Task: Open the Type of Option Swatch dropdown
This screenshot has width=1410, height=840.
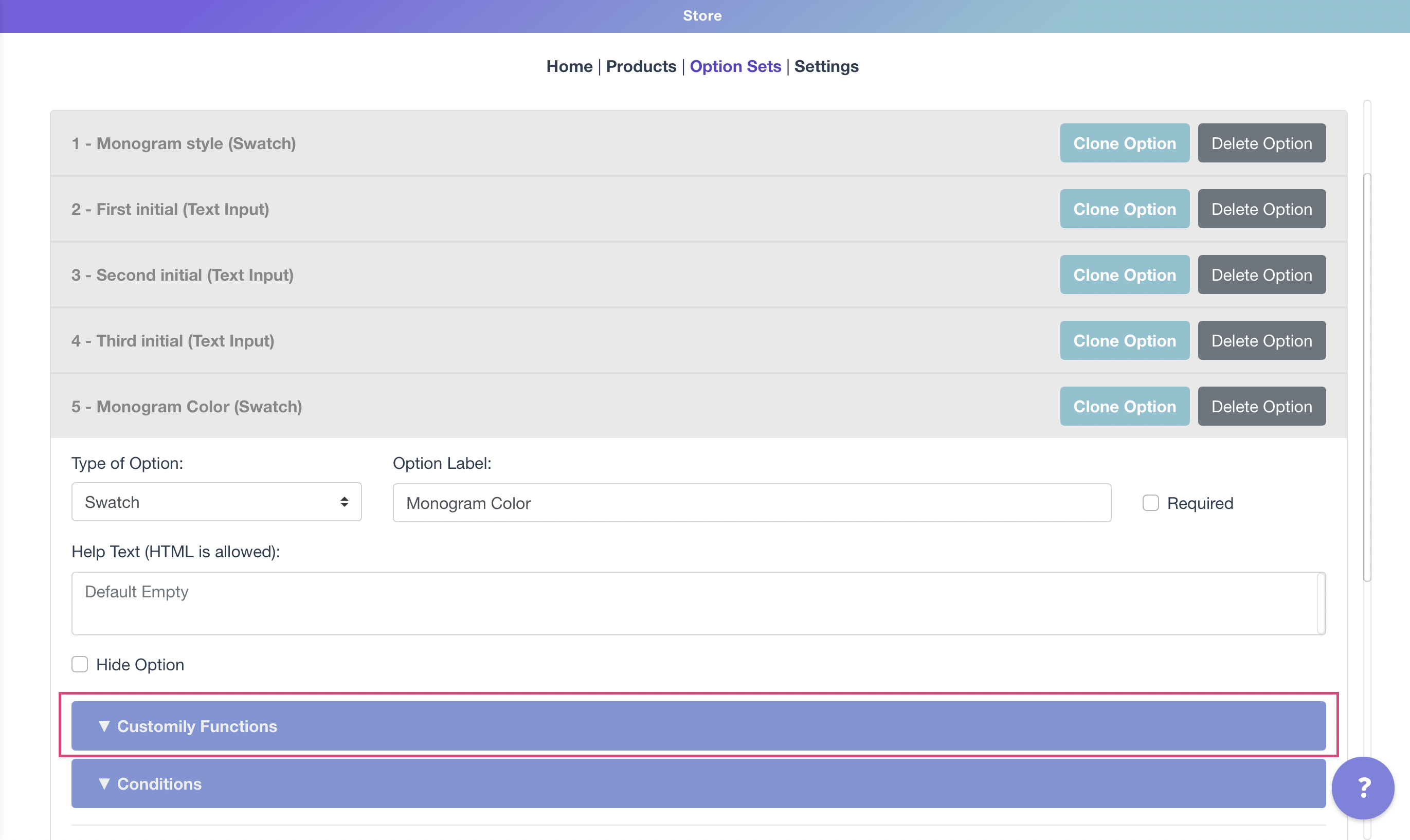Action: (216, 502)
